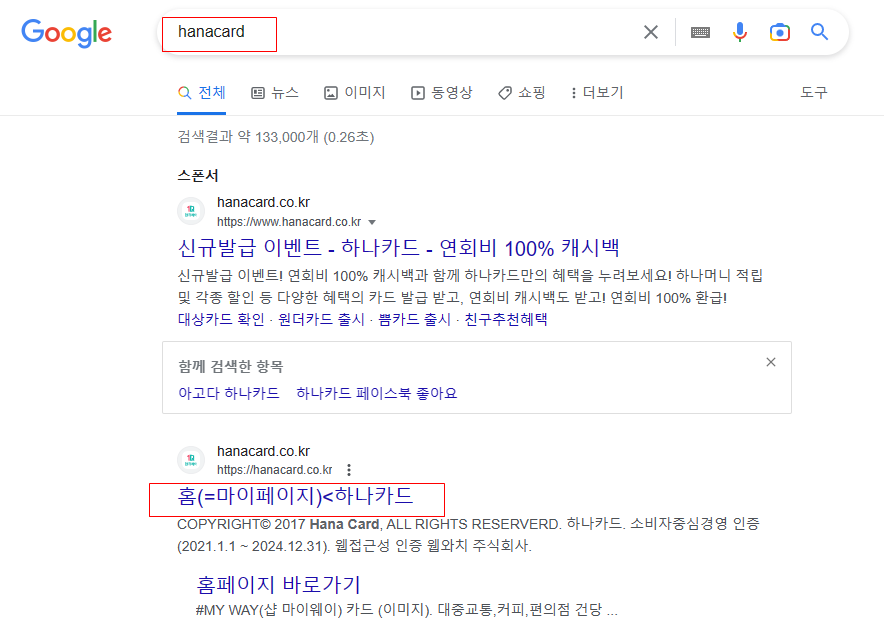Image resolution: width=884 pixels, height=628 pixels.
Task: Open the 홈(=마이페이지)<하나카드 result
Action: (x=295, y=496)
